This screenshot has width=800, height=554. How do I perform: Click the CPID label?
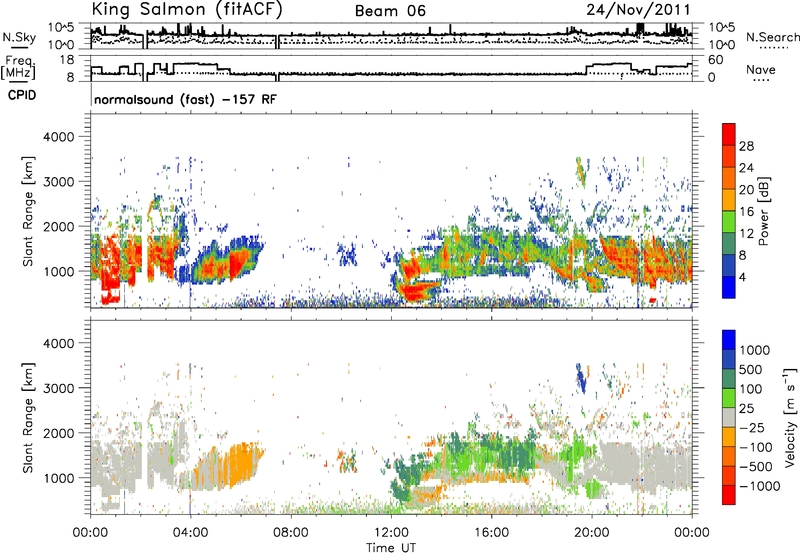click(22, 95)
